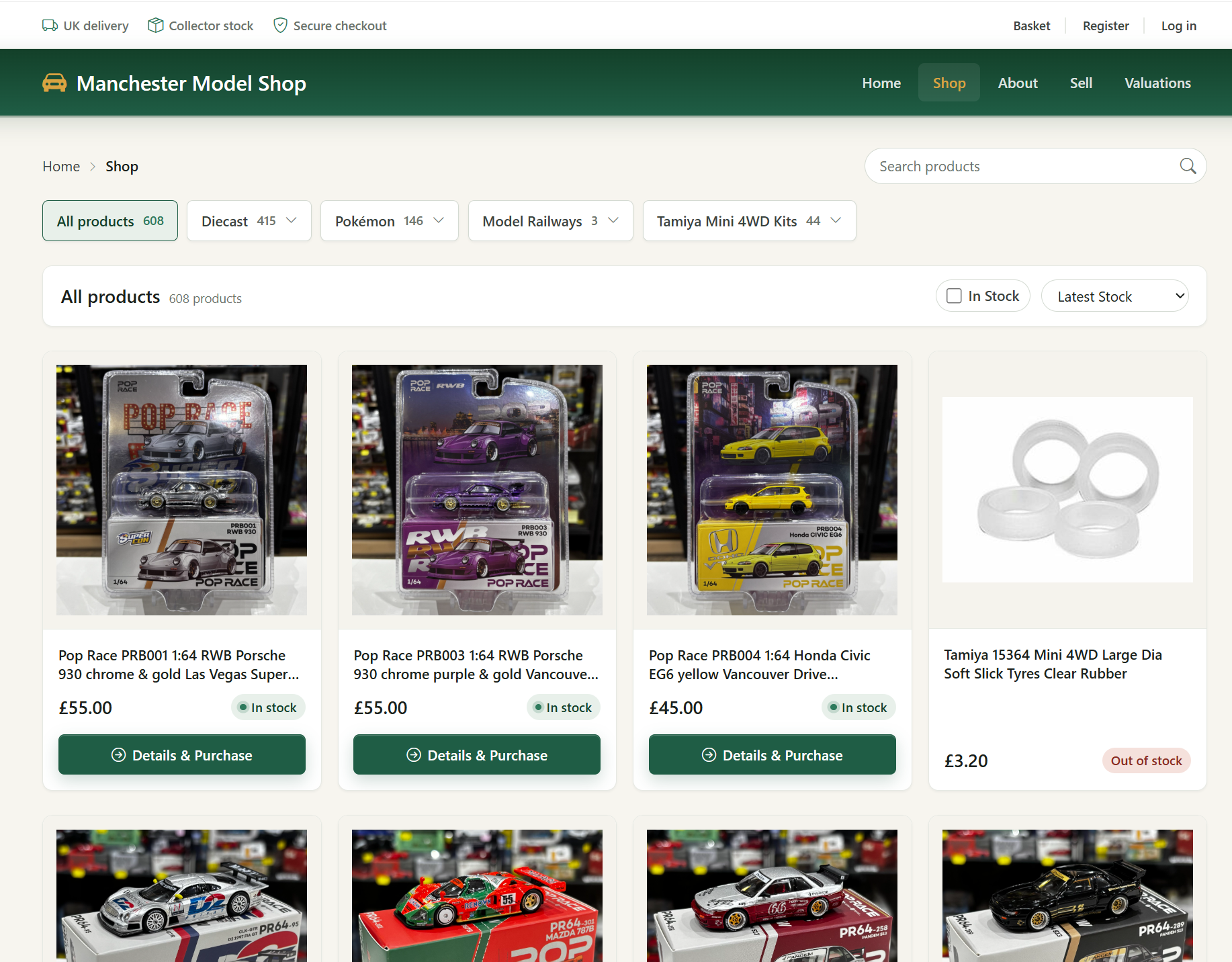Screen dimensions: 1232x962
Task: Click Shop in the breadcrumb
Action: (122, 167)
